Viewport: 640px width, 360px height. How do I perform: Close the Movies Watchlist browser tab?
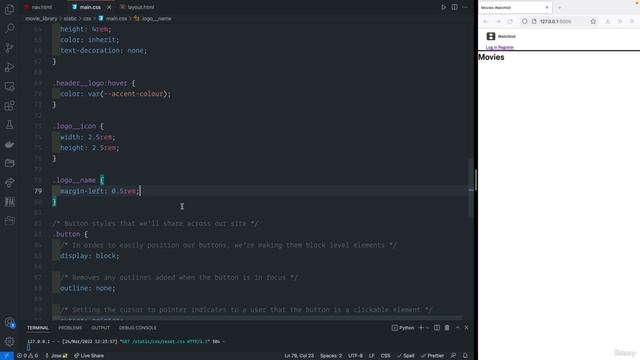pos(547,7)
